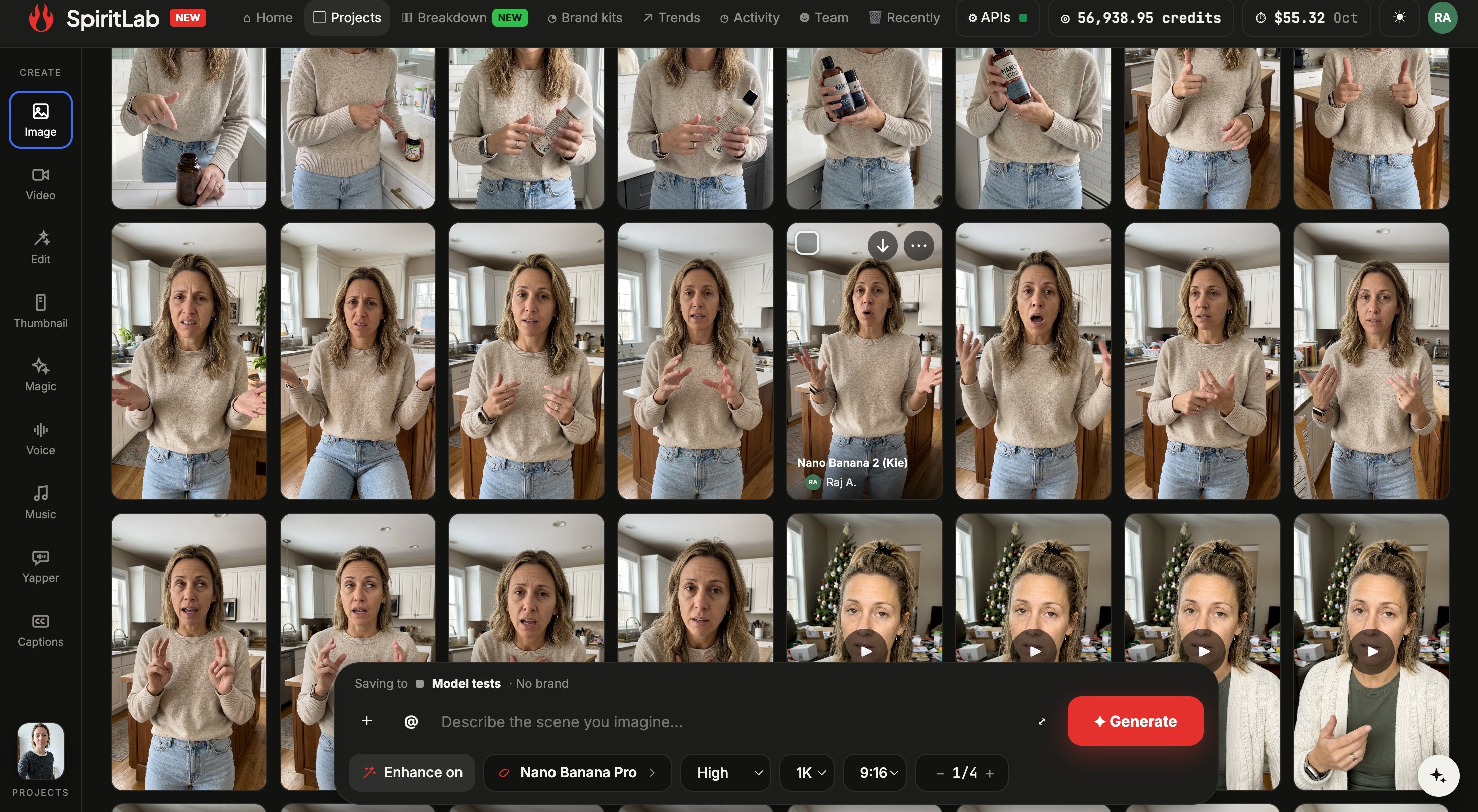Click the SpiritLab flame logo
Image resolution: width=1478 pixels, height=812 pixels.
[x=41, y=17]
